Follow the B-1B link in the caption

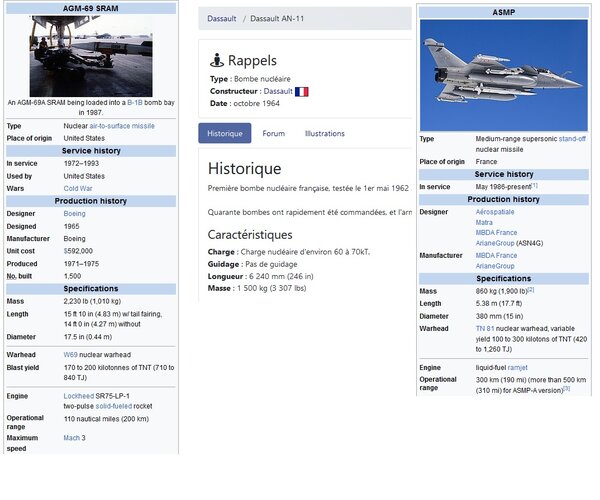[x=135, y=103]
